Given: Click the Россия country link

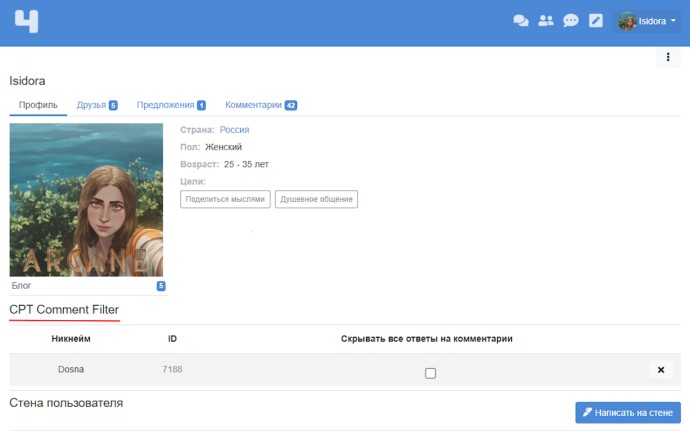Looking at the screenshot, I should [x=235, y=130].
